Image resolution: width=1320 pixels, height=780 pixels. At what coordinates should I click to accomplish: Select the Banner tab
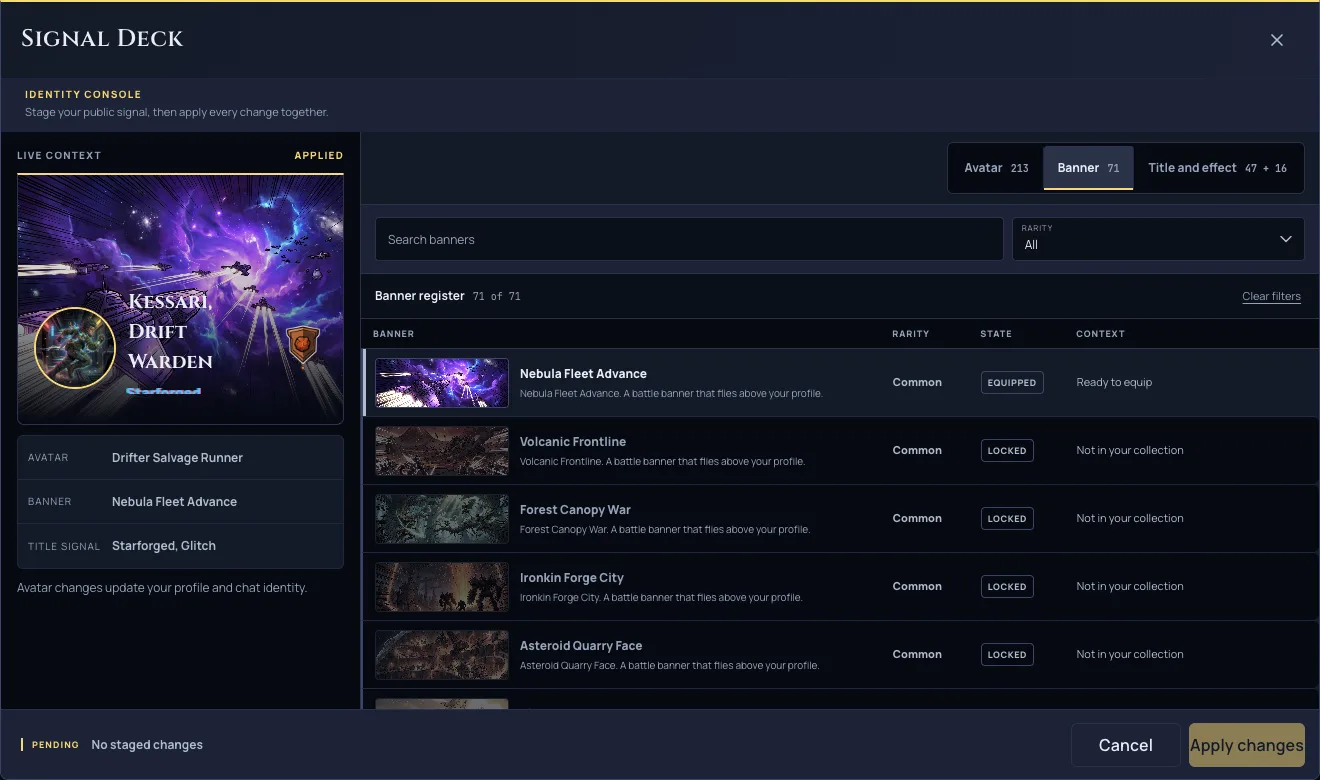(1088, 168)
